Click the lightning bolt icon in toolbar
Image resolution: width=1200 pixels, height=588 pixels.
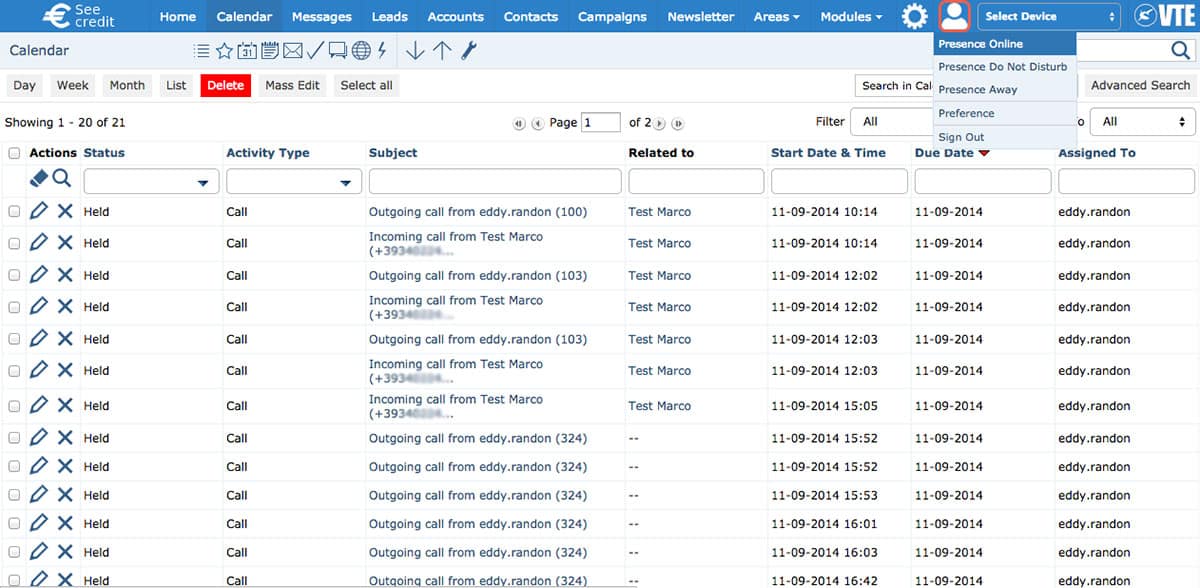click(382, 51)
